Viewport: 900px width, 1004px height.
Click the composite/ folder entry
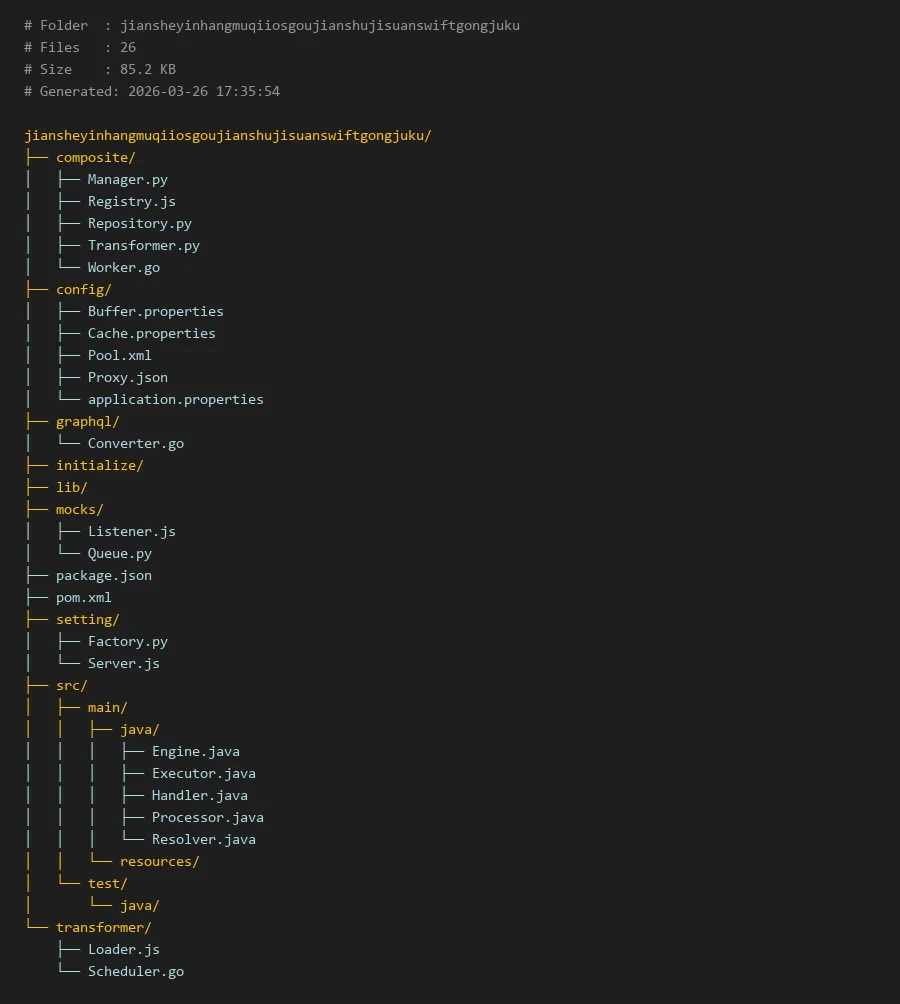pos(95,157)
